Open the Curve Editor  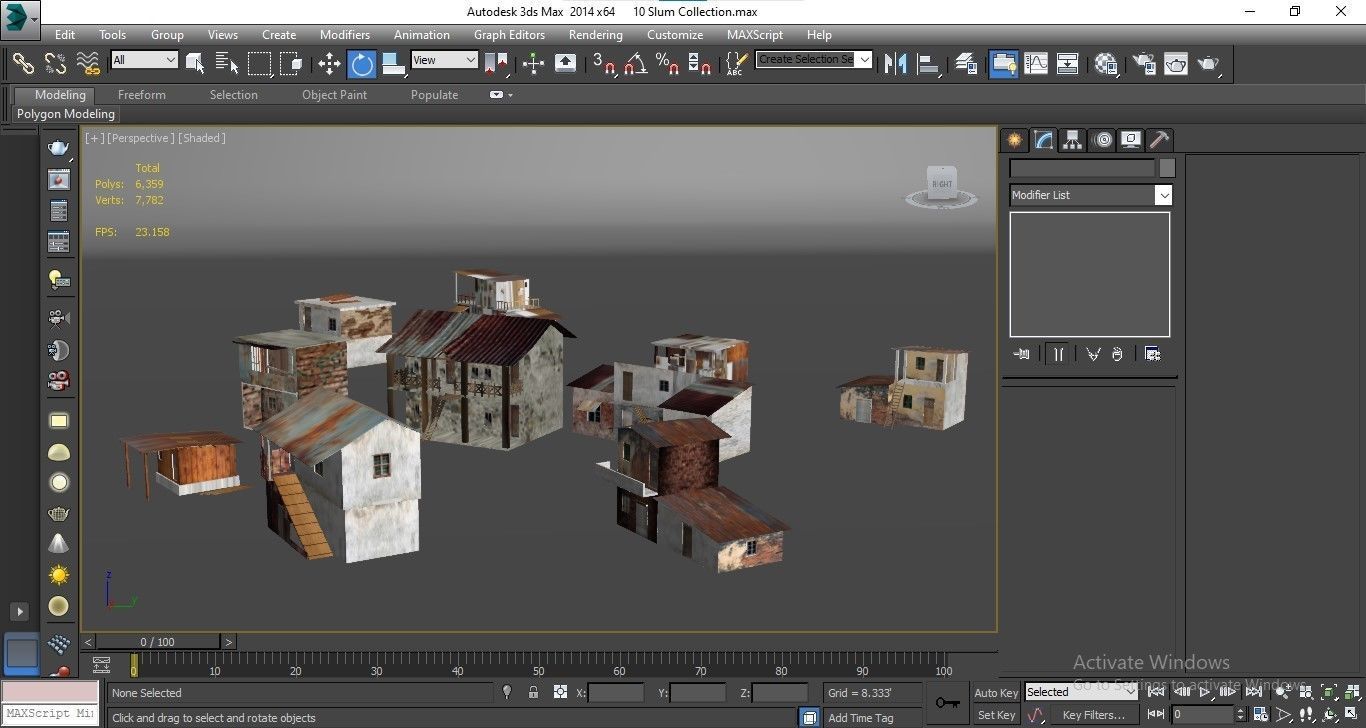(1036, 63)
